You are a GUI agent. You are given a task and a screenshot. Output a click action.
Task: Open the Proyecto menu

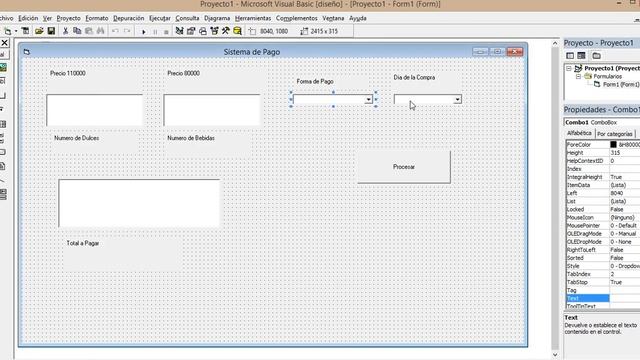(69, 18)
